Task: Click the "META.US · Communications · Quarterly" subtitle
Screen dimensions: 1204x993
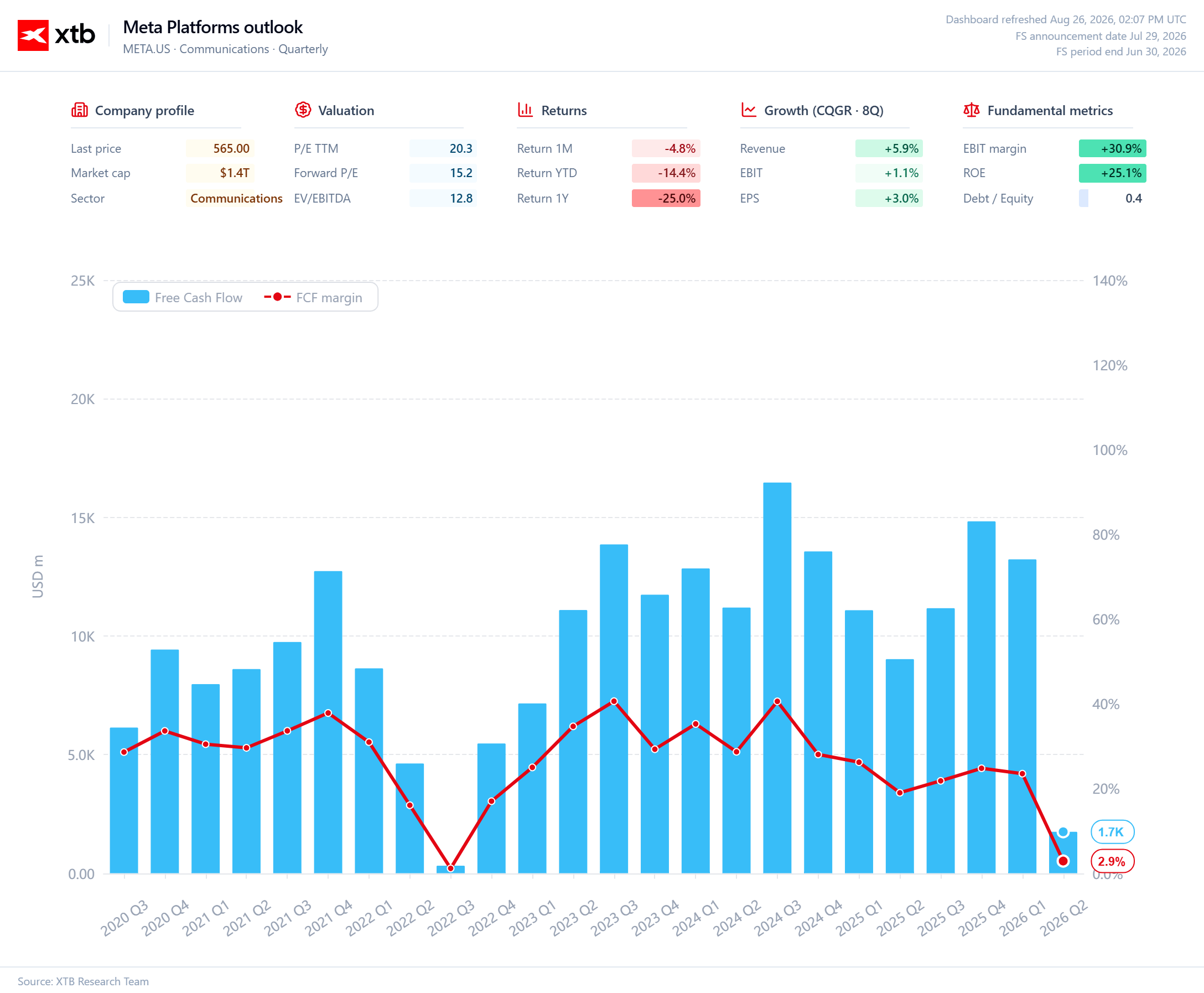Action: pyautogui.click(x=225, y=49)
